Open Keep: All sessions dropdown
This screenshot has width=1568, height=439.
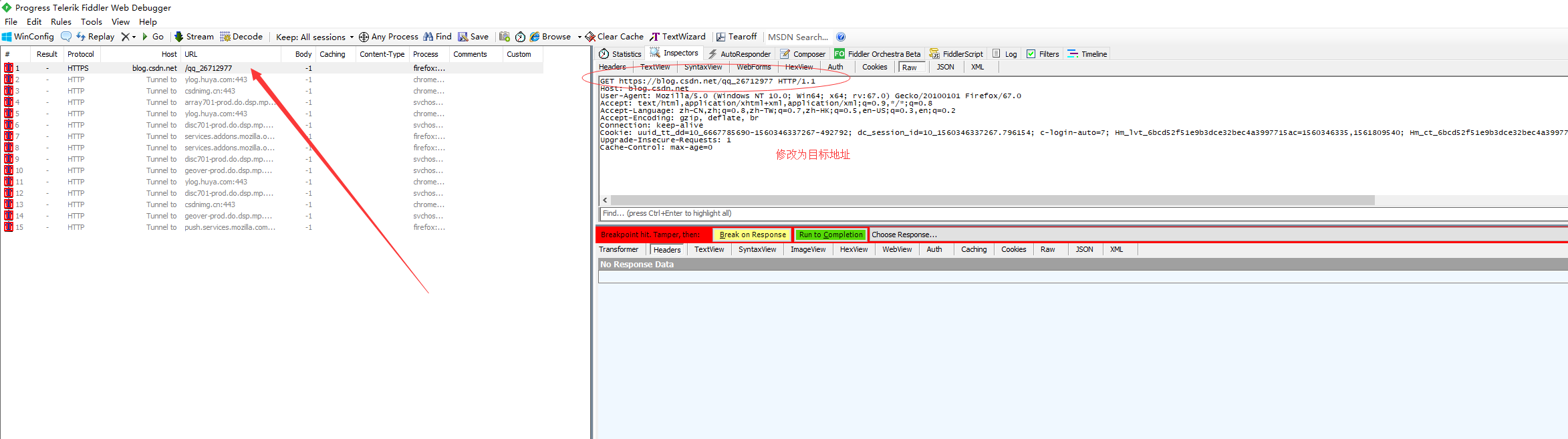pos(315,37)
